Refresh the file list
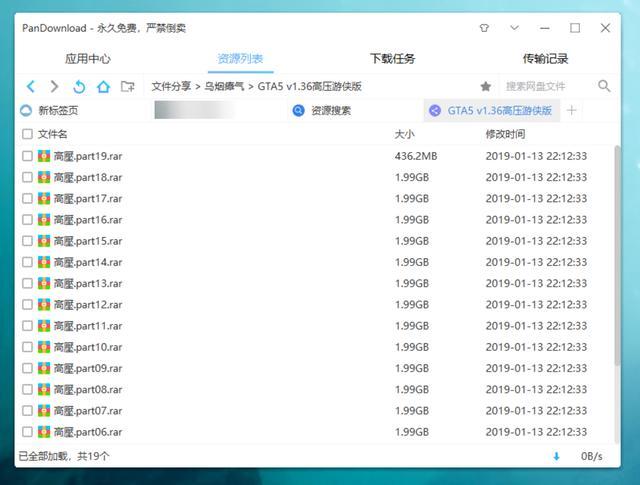 [79, 87]
